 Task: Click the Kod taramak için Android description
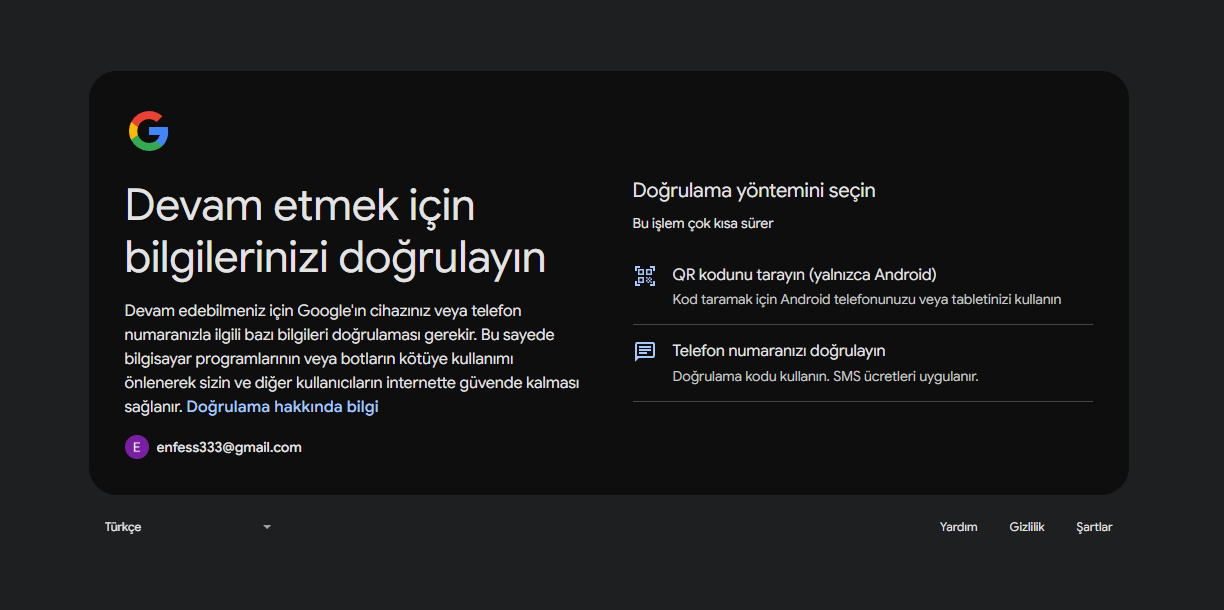coord(867,299)
